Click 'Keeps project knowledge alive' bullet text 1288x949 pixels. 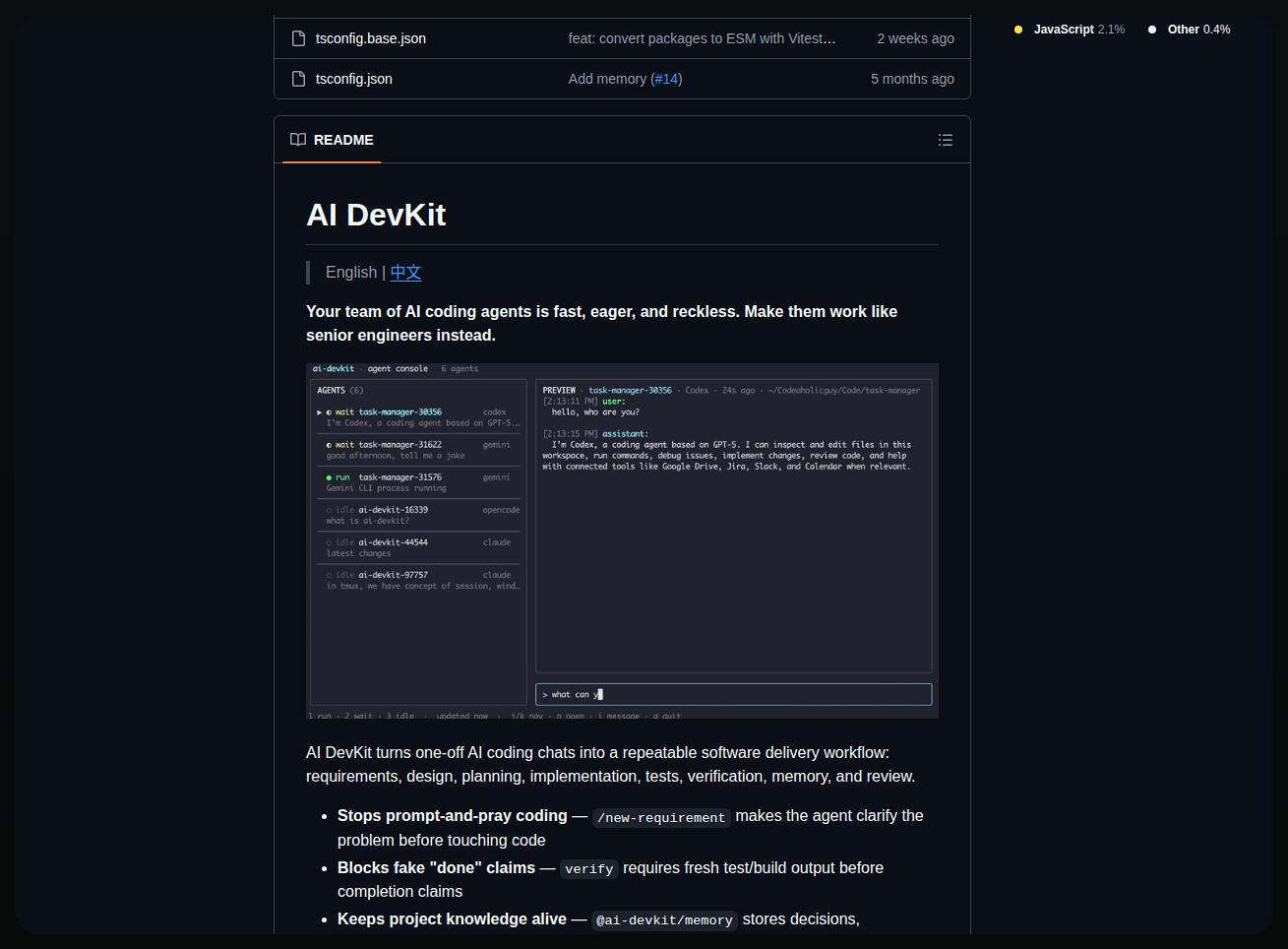coord(452,919)
